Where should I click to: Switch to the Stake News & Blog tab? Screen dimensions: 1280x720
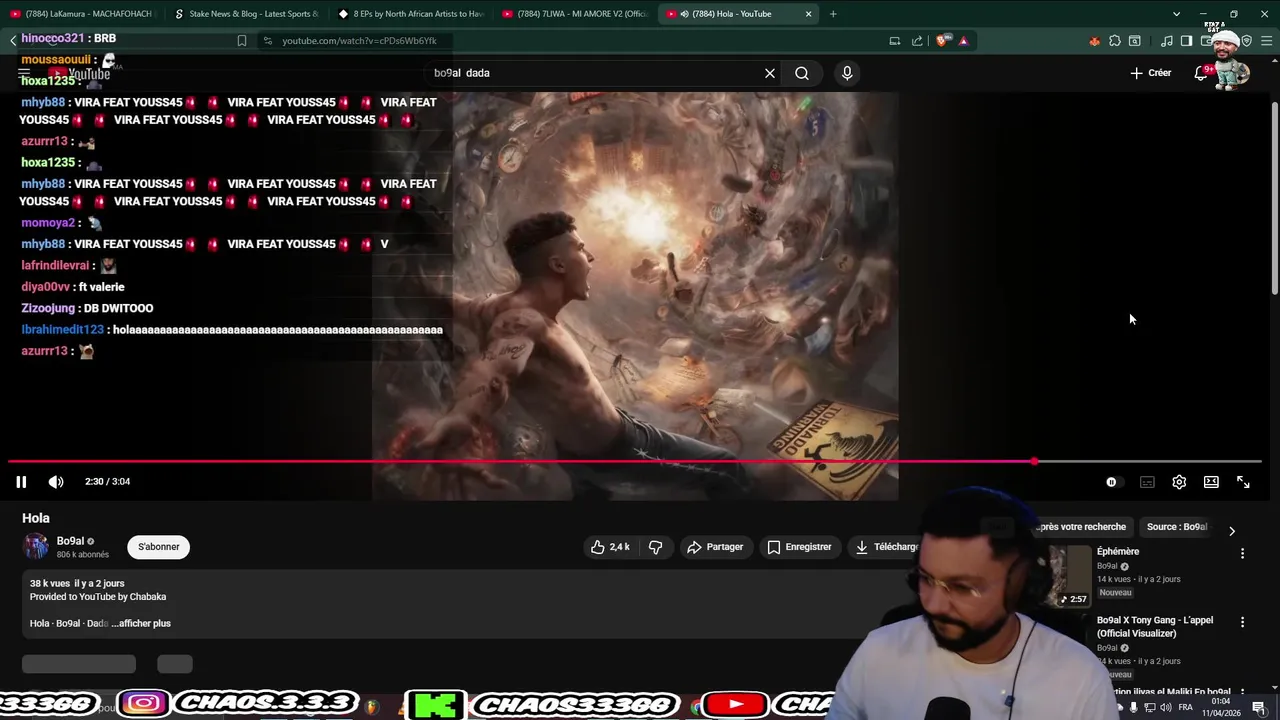[245, 14]
